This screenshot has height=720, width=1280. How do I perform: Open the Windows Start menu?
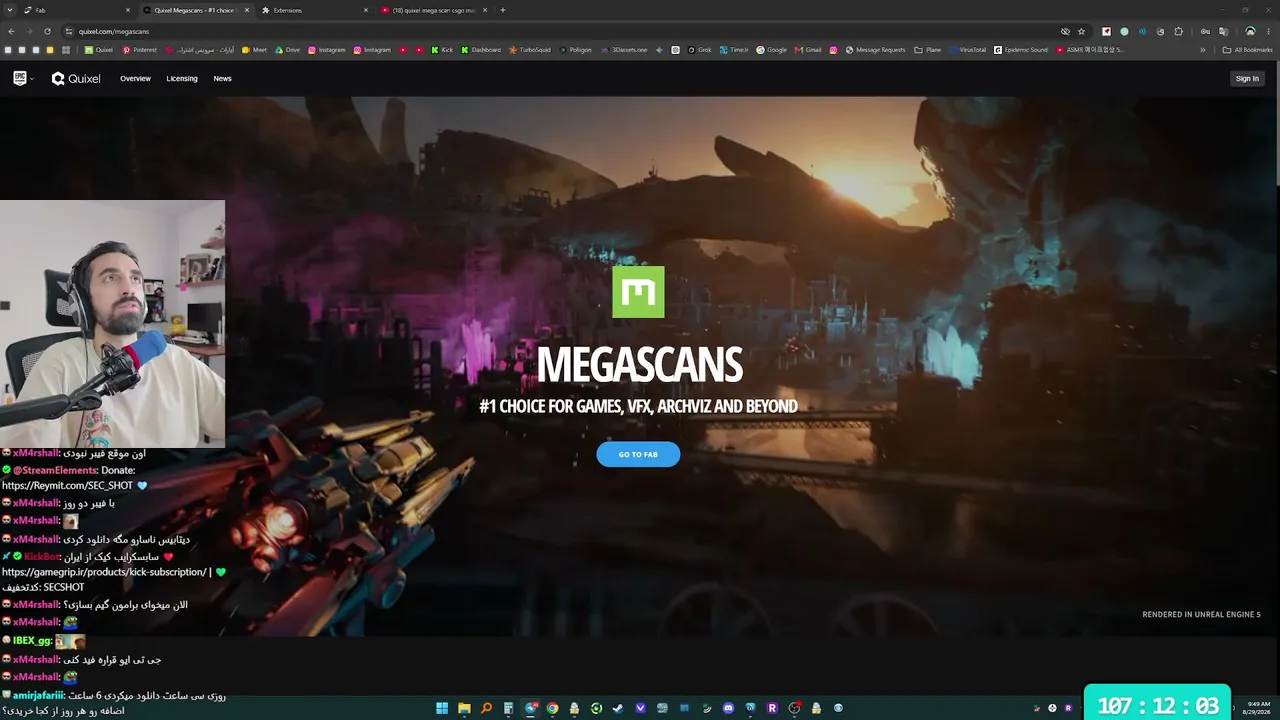click(x=442, y=708)
